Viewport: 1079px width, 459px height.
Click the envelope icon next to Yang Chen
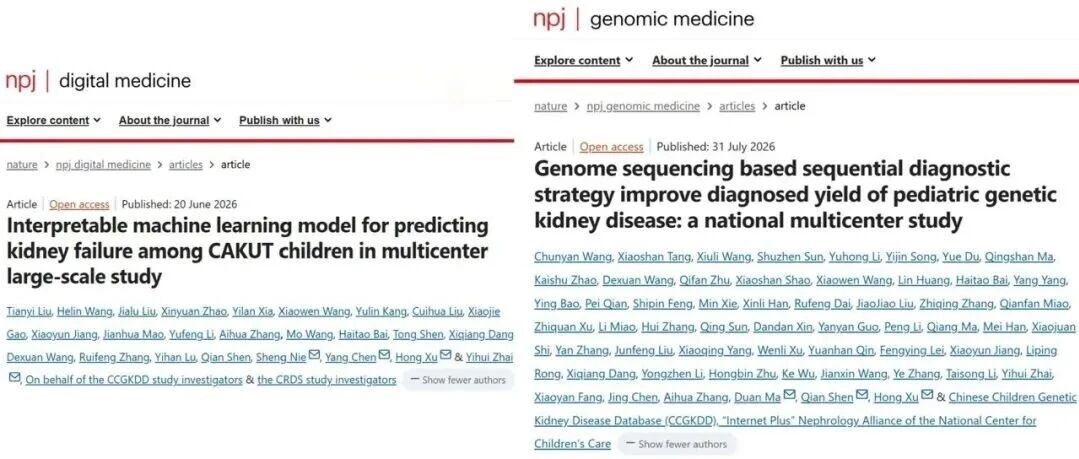click(x=385, y=356)
